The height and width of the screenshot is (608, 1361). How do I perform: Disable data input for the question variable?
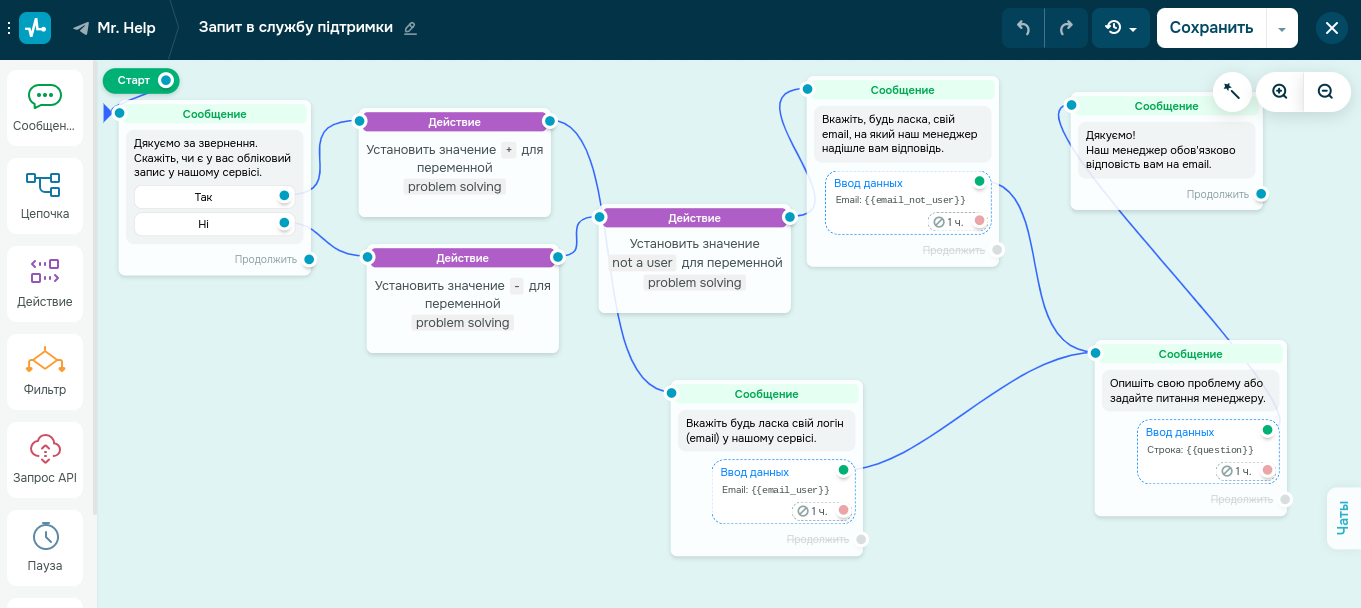click(x=1267, y=430)
